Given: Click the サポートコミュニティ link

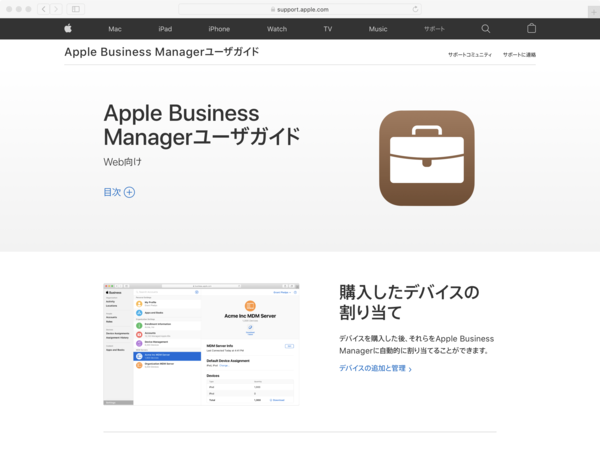Looking at the screenshot, I should [x=470, y=55].
